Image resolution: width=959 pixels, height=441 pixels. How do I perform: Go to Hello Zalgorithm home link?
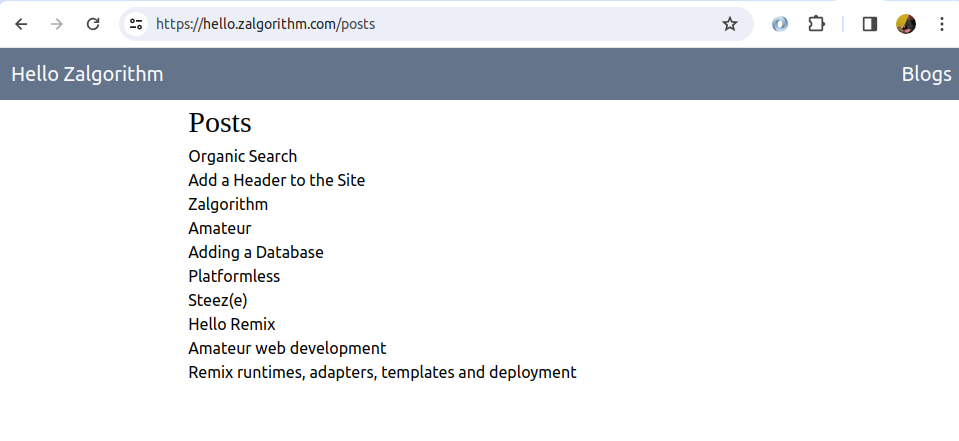87,74
